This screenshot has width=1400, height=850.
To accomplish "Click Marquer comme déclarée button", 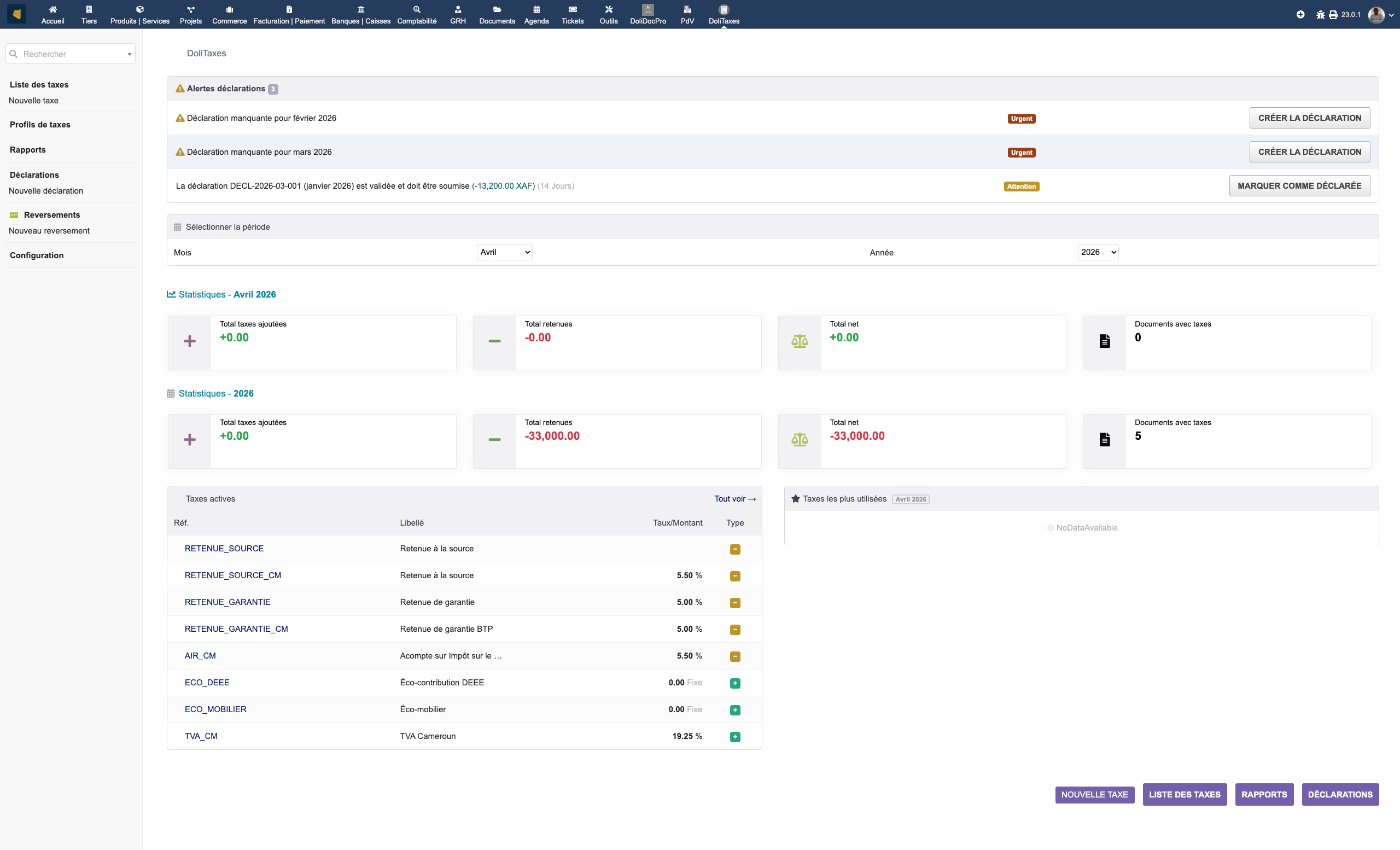I will (1299, 186).
